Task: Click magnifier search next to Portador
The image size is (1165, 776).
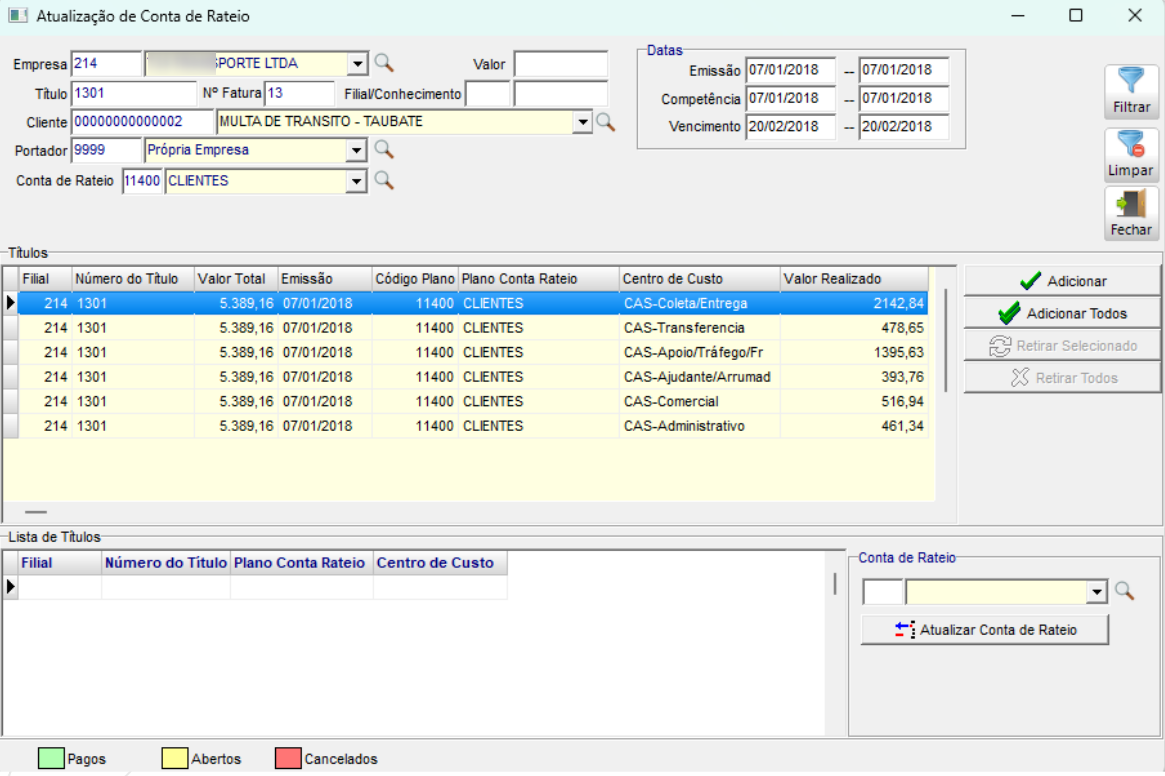Action: pyautogui.click(x=384, y=150)
